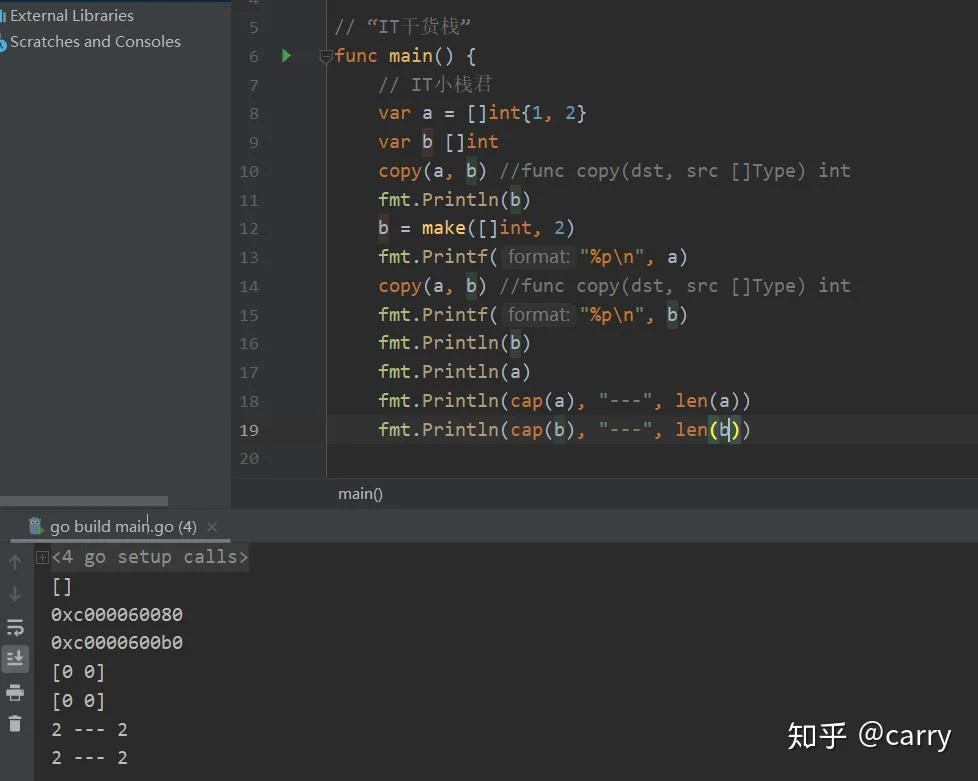Click the '[]' console output line
Screen dimensions: 978x781
click(62, 586)
